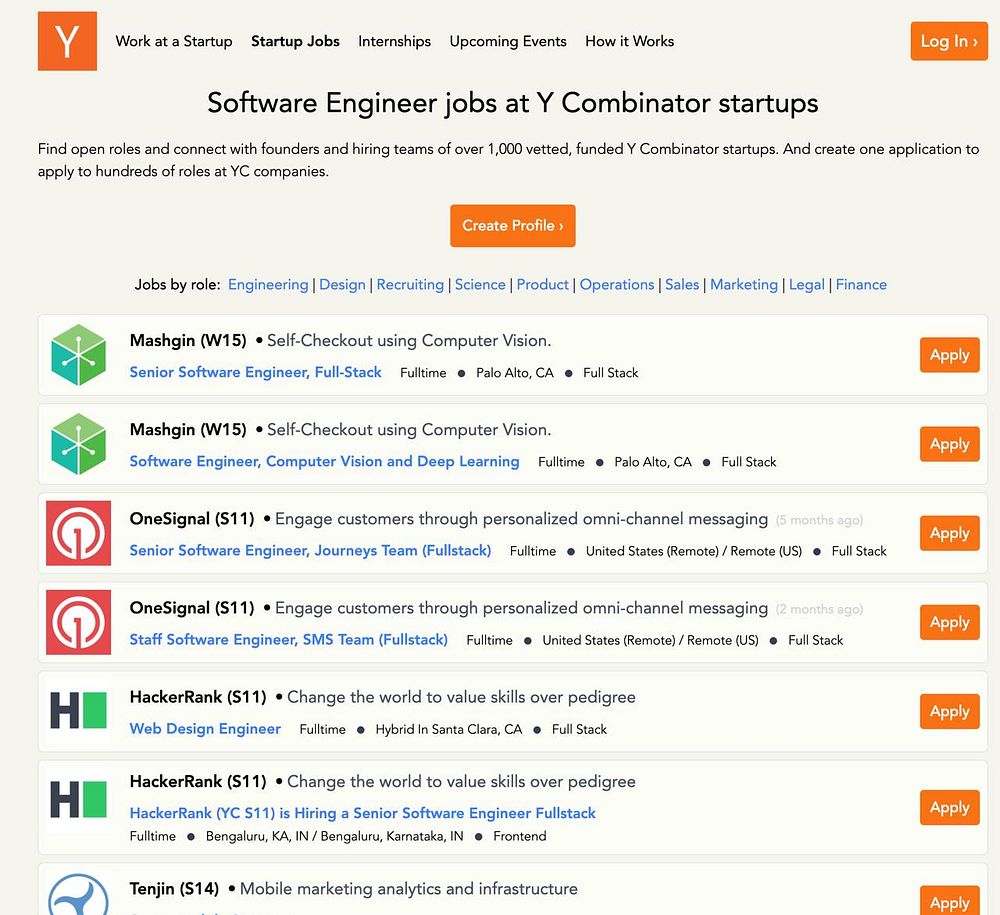
Task: Click Mashgin logo on Computer Vision job row
Action: pos(78,444)
